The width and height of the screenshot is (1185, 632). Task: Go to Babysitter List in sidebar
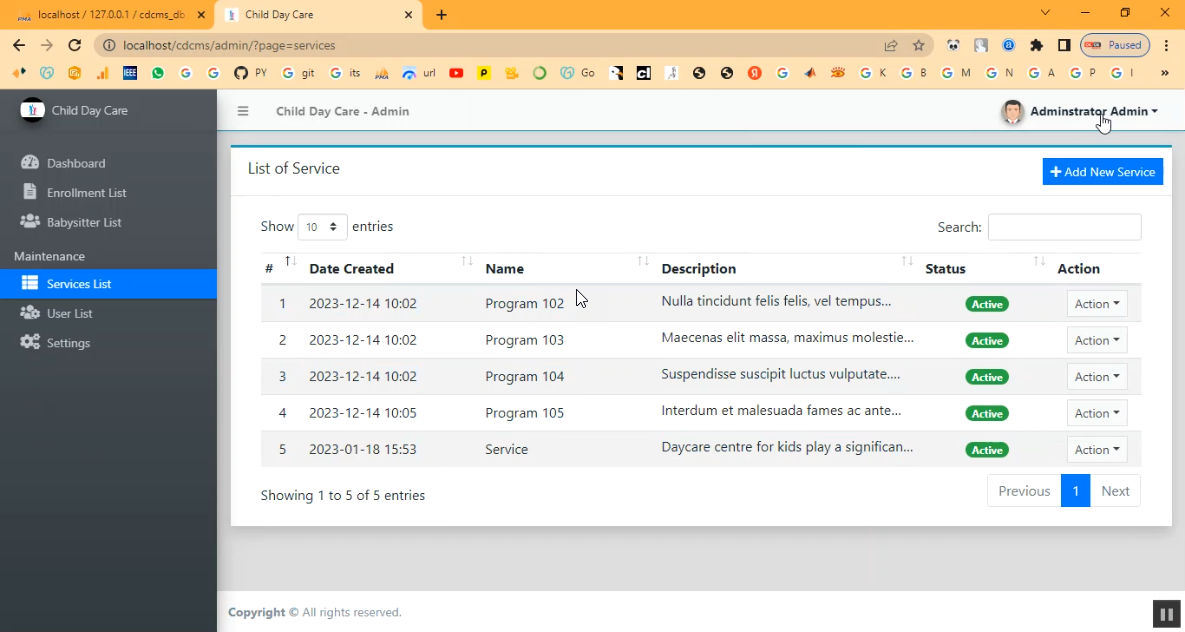[83, 222]
